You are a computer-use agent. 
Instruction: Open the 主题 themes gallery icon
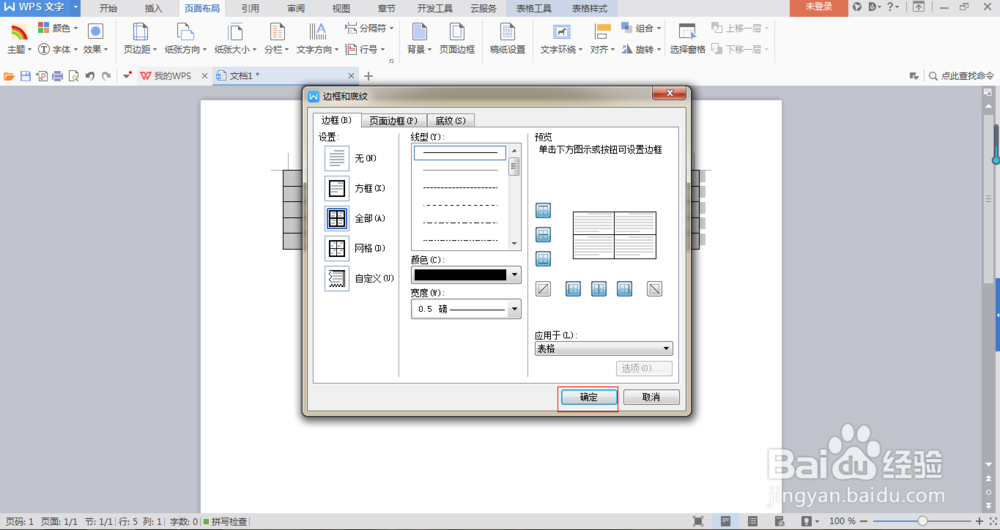19,32
